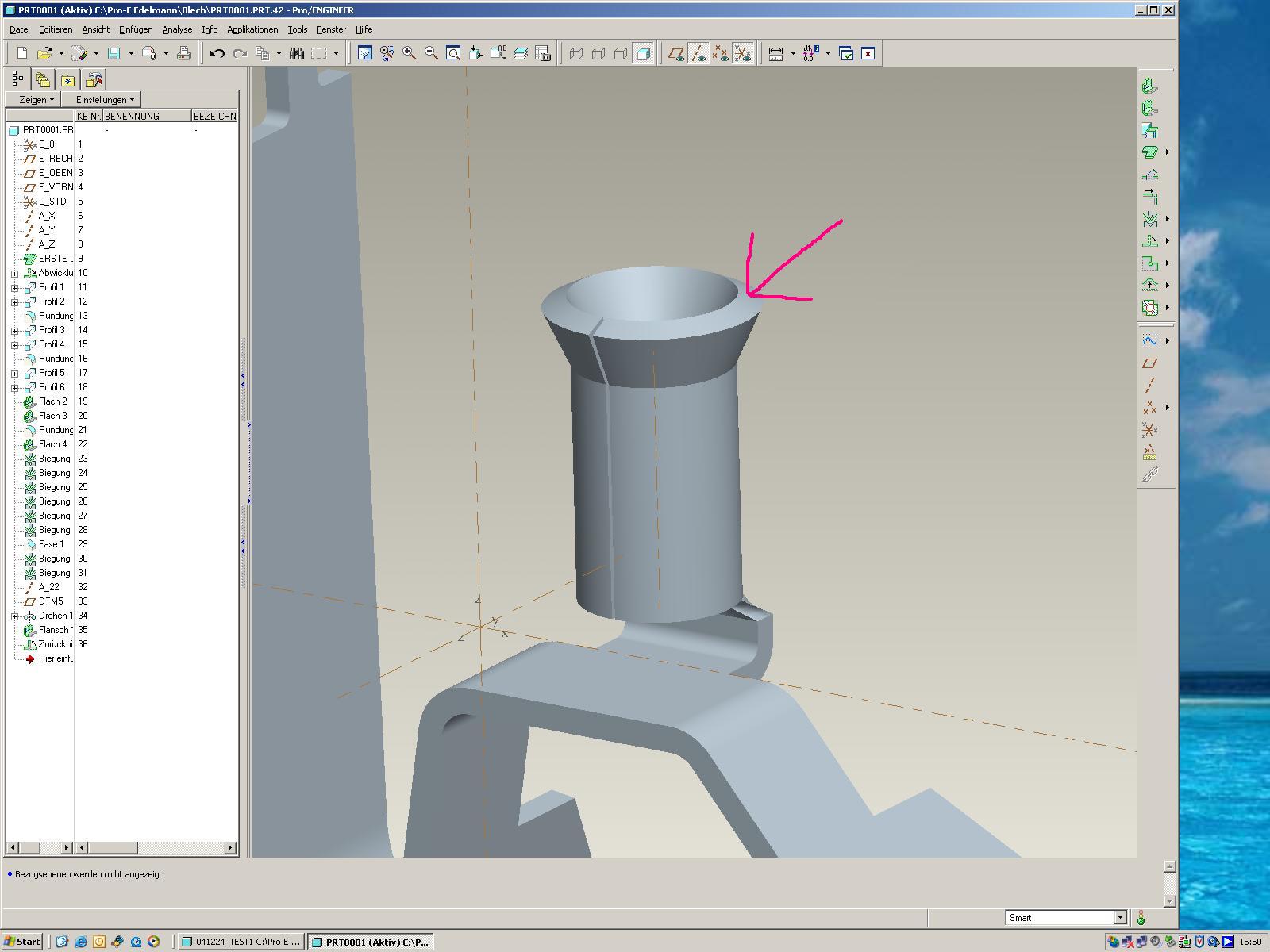The width and height of the screenshot is (1270, 952).
Task: Toggle datum planes display
Action: tap(676, 53)
